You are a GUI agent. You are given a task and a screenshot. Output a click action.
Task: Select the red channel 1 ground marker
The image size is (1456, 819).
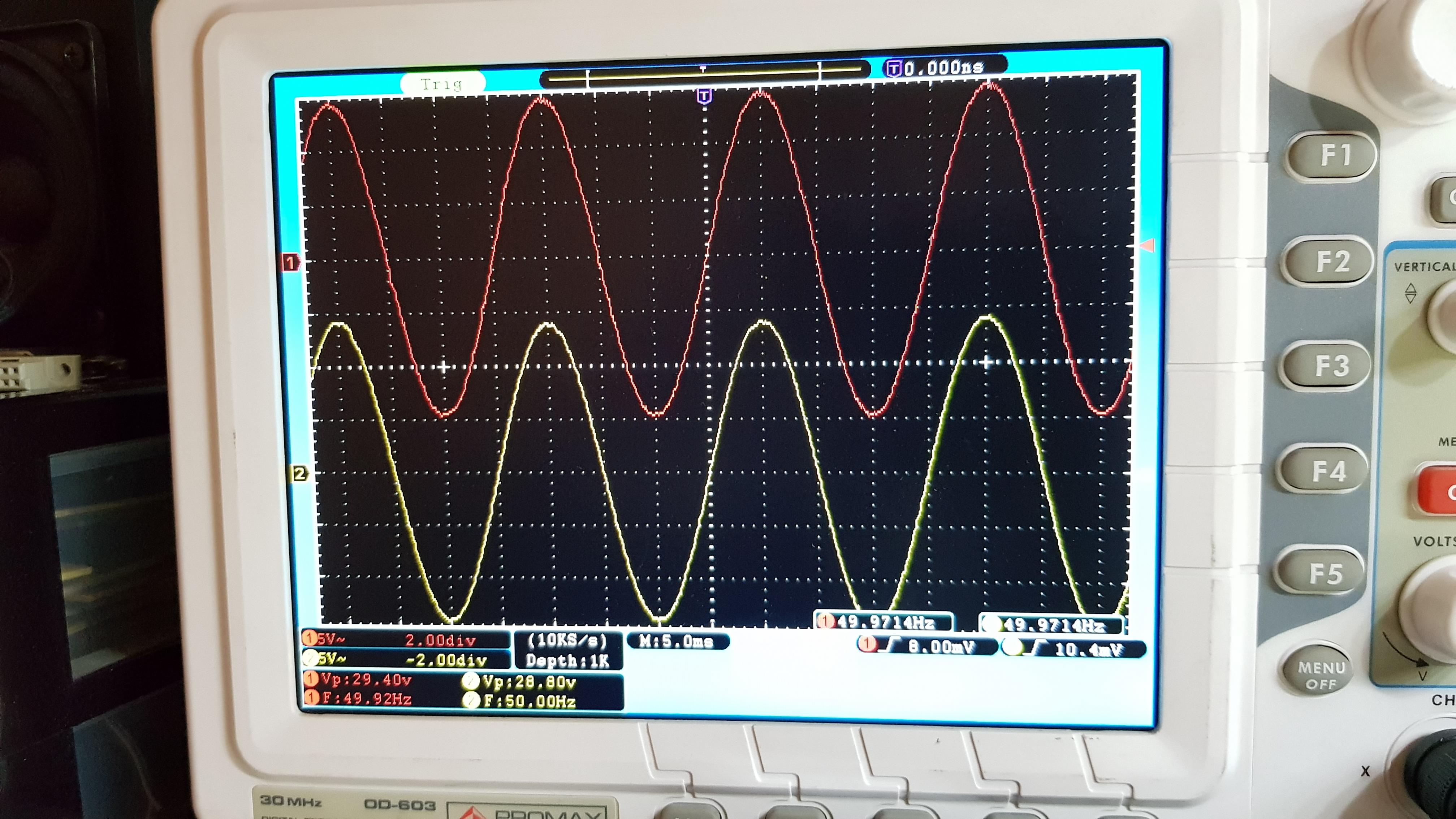[290, 262]
